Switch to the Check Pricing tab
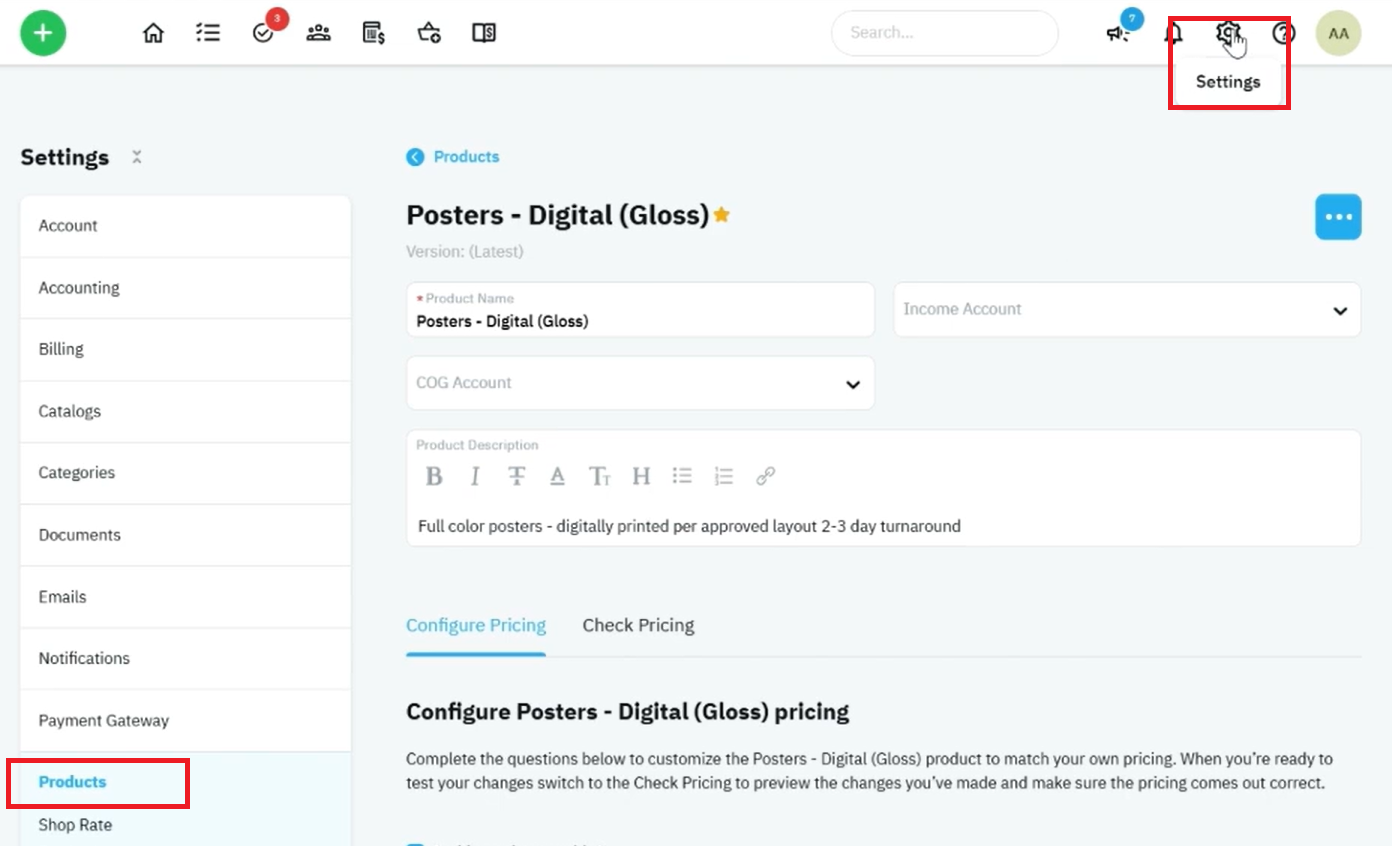 tap(638, 625)
